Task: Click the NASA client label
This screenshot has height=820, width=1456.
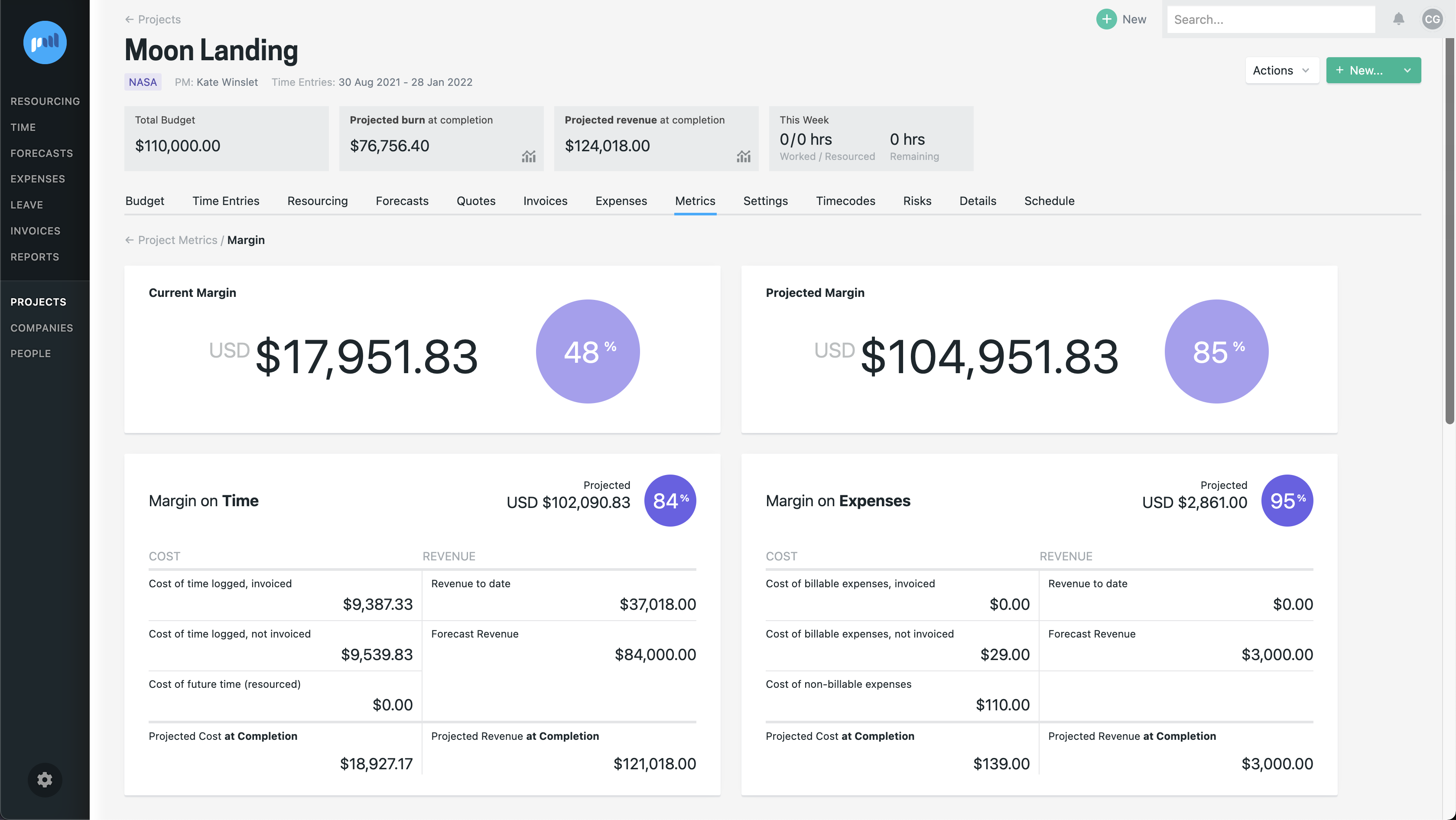Action: (143, 82)
